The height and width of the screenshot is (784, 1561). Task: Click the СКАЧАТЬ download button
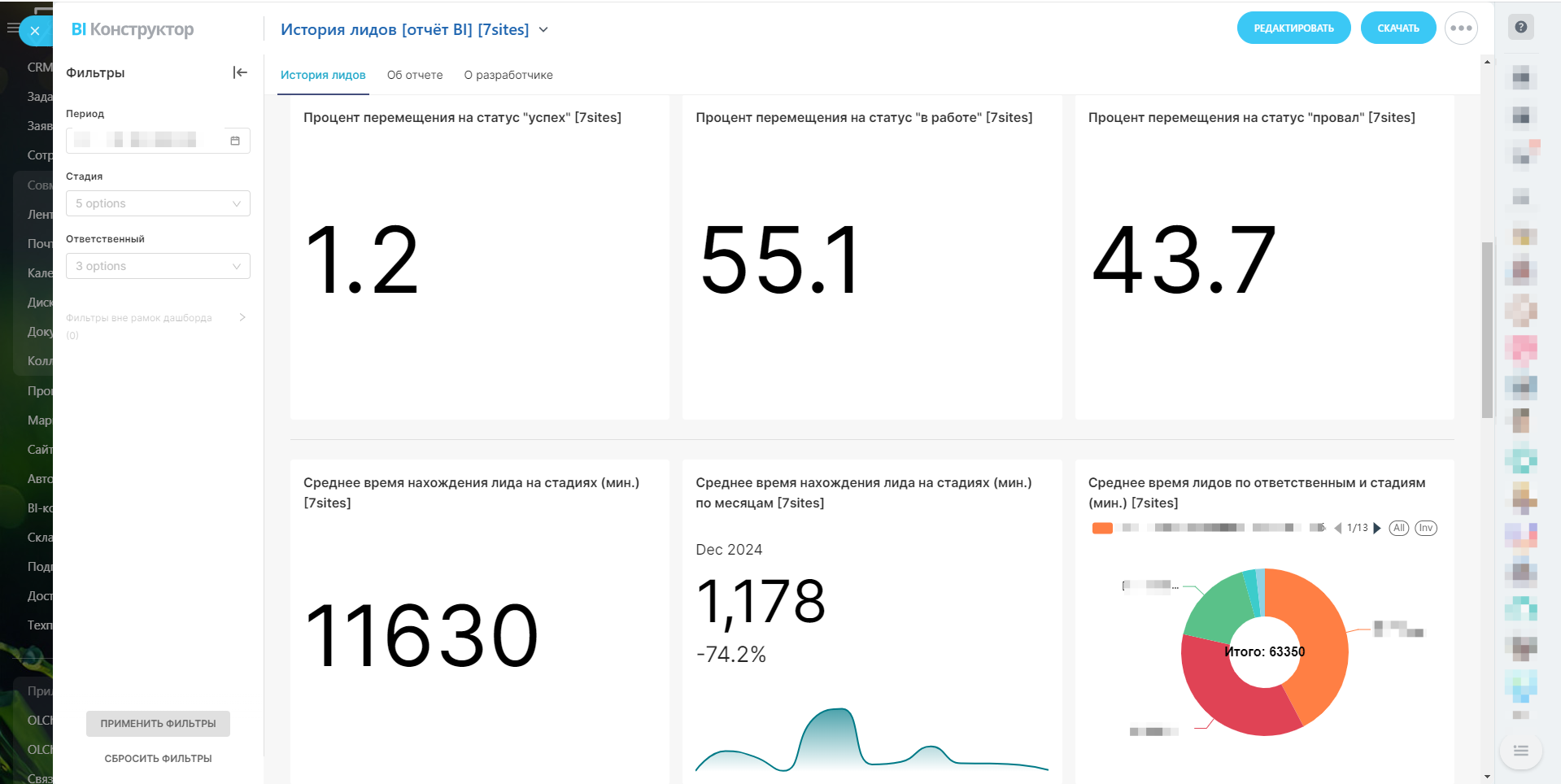tap(1397, 28)
